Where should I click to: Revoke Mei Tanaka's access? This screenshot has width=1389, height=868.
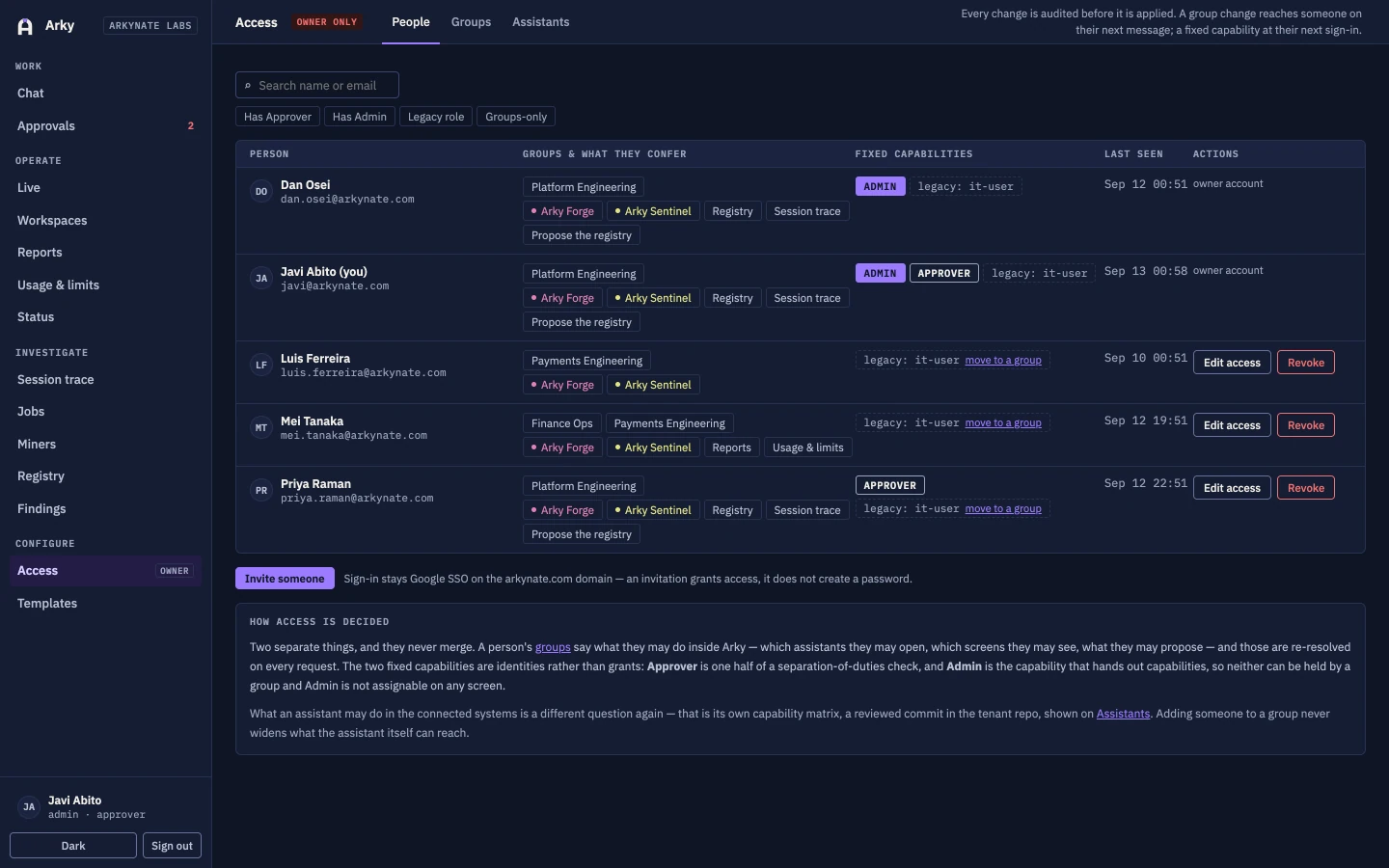click(x=1306, y=425)
